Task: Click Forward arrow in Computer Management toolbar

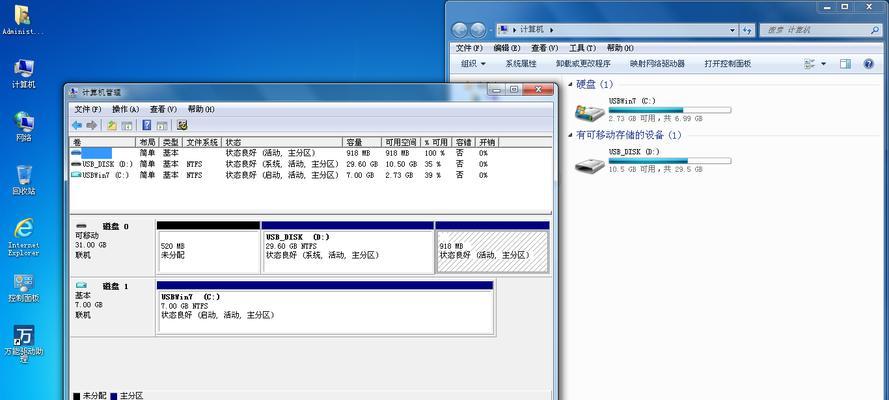Action: (91, 125)
